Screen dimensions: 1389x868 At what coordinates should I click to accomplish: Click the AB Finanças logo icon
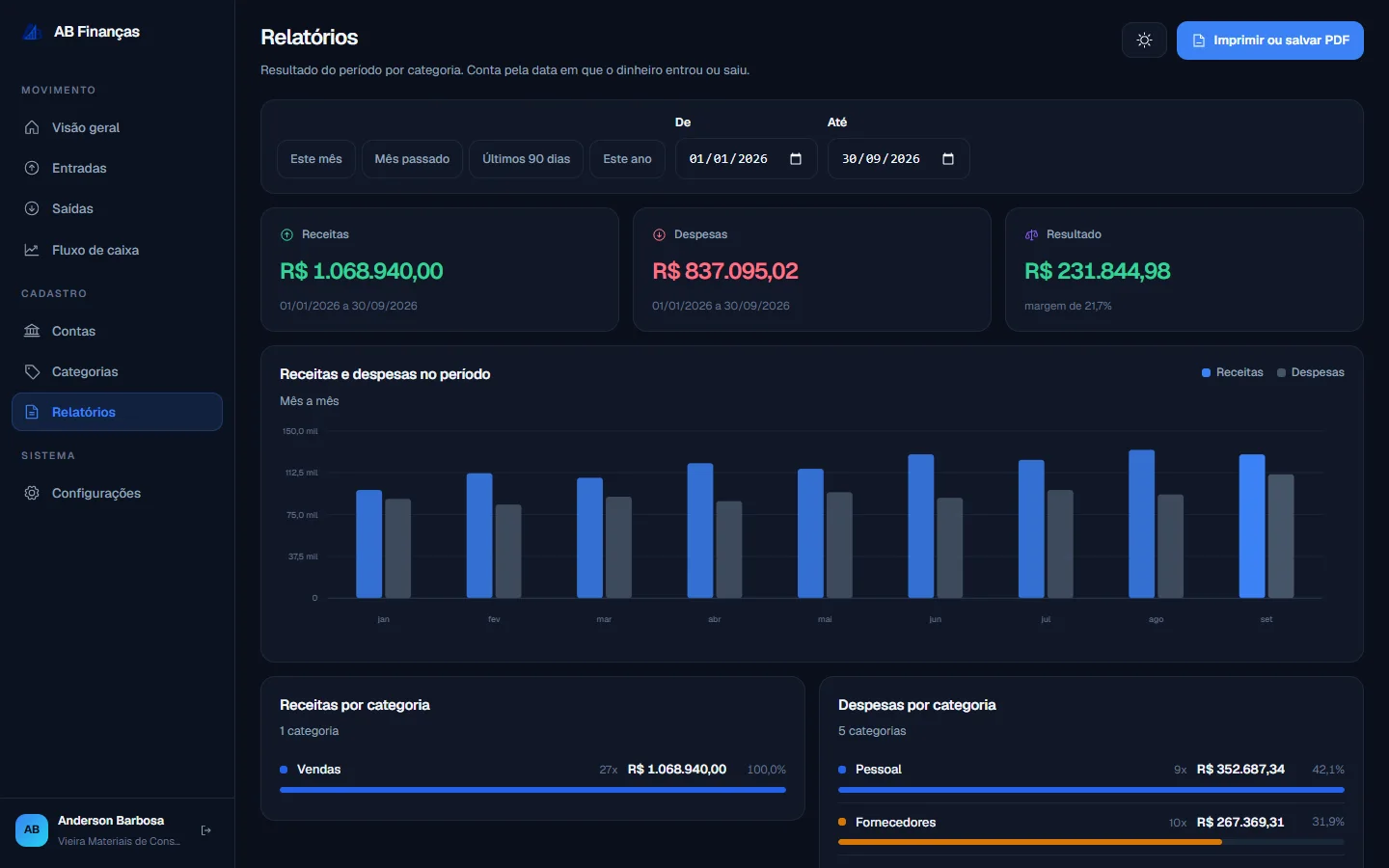(32, 32)
